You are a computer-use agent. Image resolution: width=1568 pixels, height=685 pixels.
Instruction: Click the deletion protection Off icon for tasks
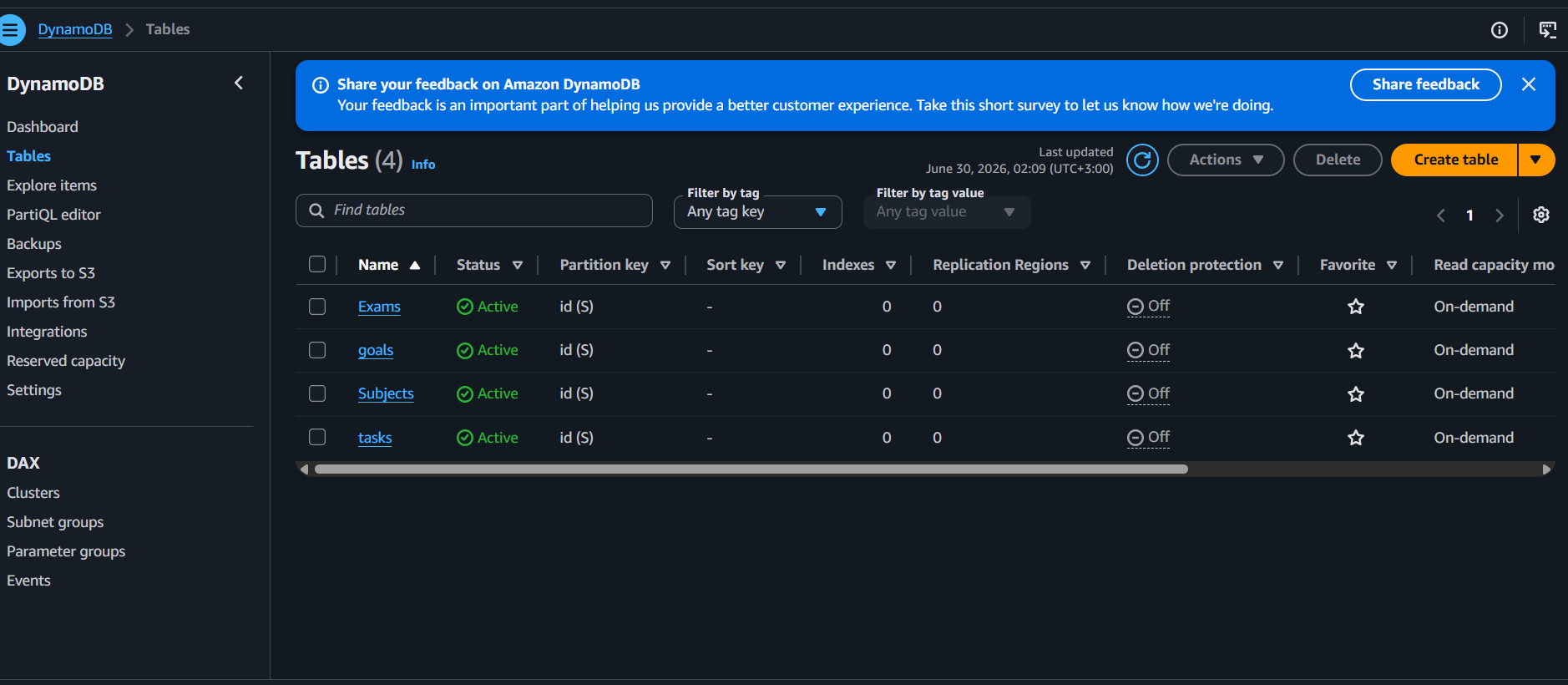point(1136,438)
